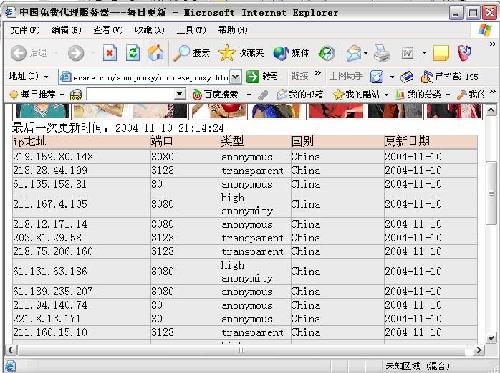
Task: Open the Mail button dropdown arrow
Action: tap(366, 53)
